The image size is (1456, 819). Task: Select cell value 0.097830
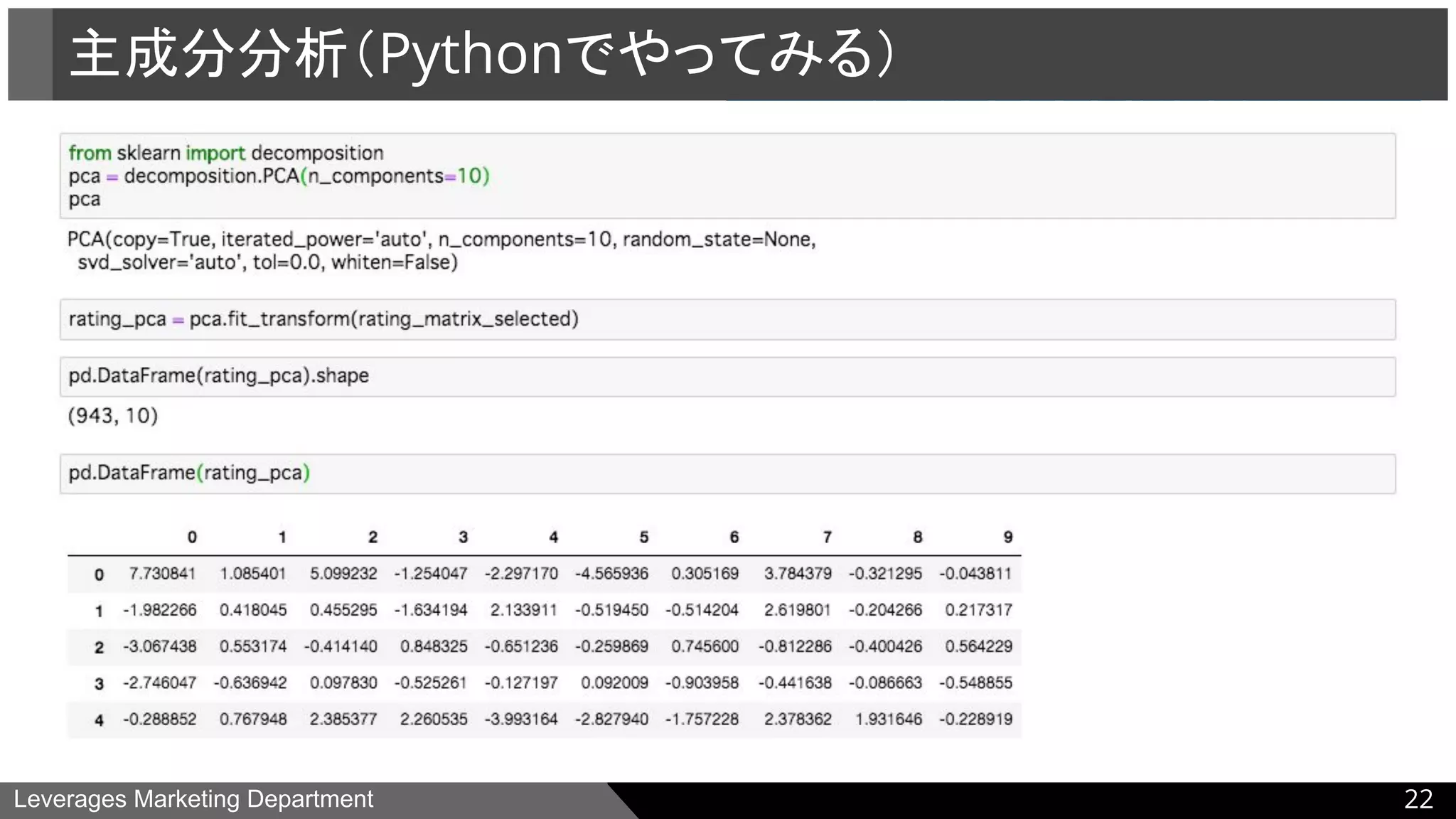(x=343, y=683)
